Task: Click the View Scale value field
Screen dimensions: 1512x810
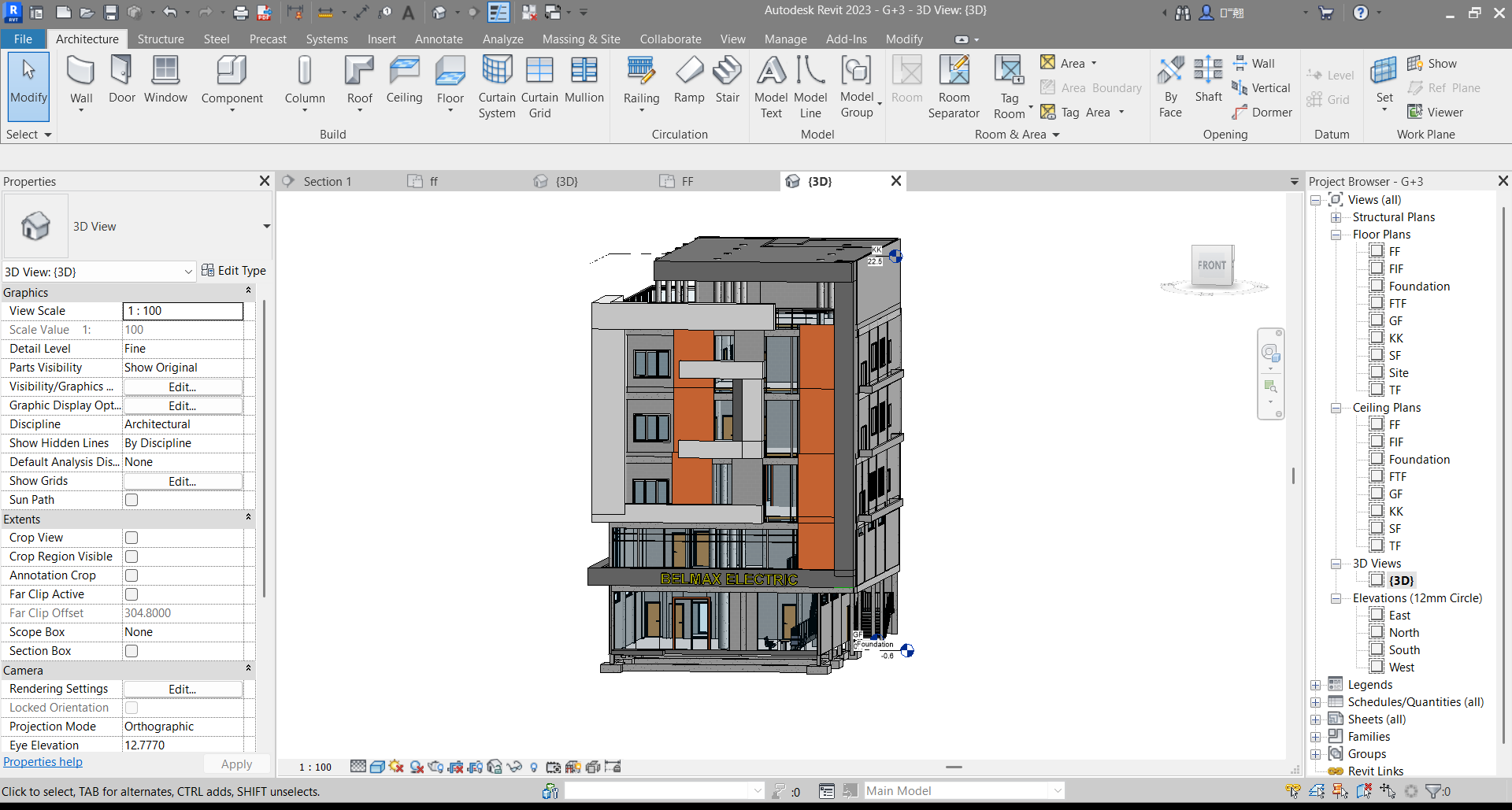Action: (183, 311)
